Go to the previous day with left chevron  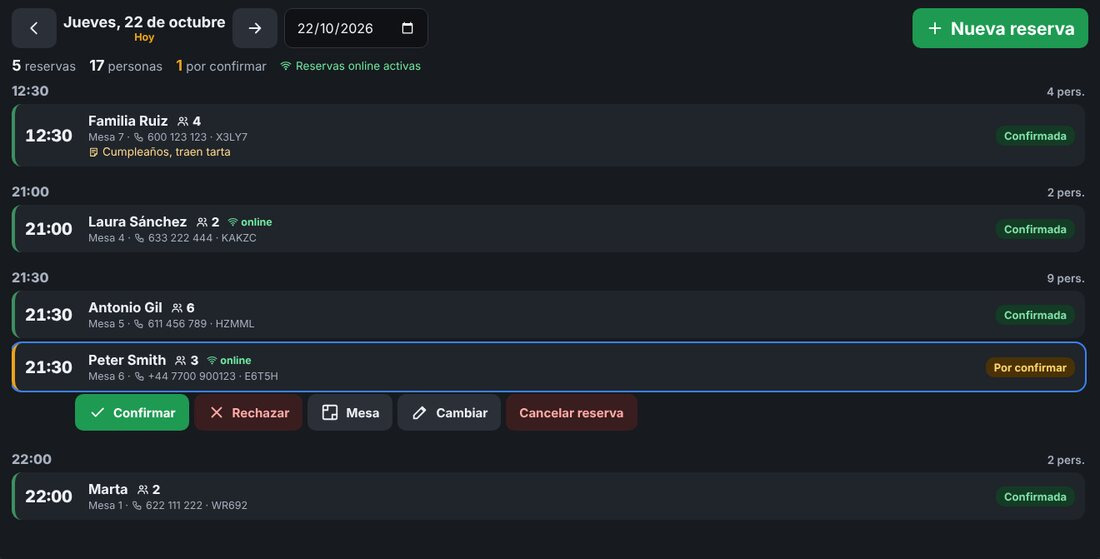[x=34, y=28]
